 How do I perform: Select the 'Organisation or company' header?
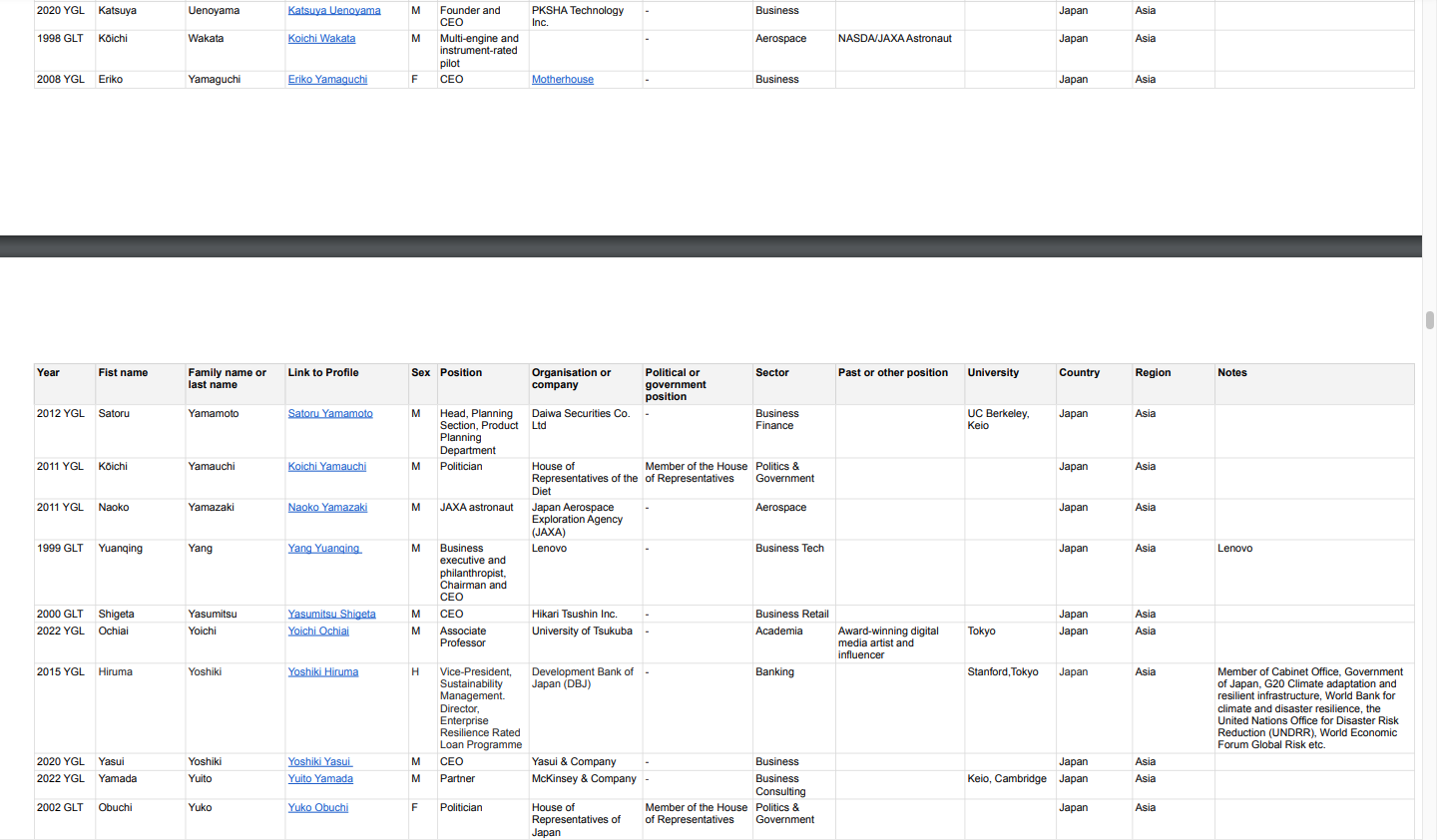586,384
